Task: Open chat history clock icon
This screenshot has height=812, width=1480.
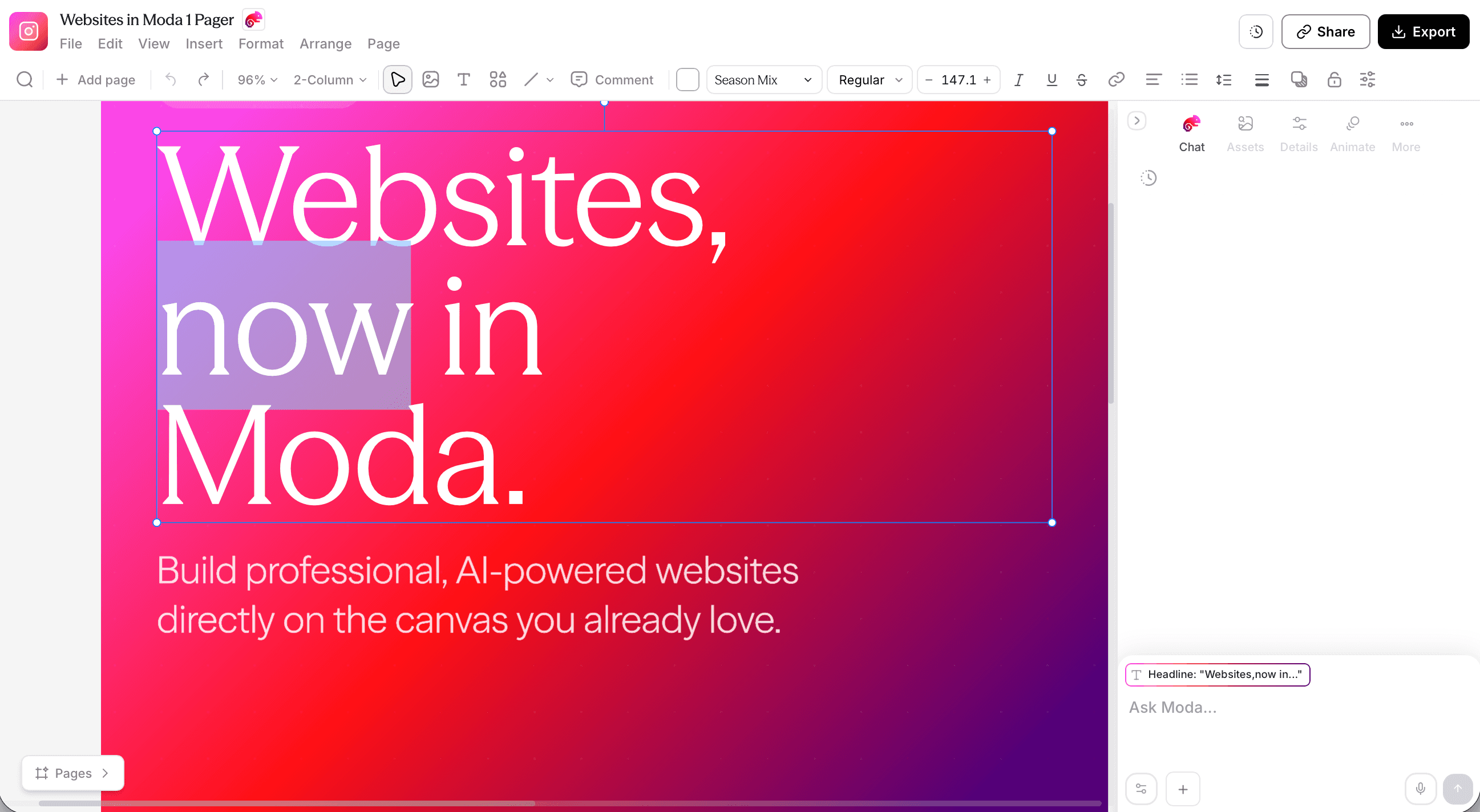Action: click(x=1148, y=178)
